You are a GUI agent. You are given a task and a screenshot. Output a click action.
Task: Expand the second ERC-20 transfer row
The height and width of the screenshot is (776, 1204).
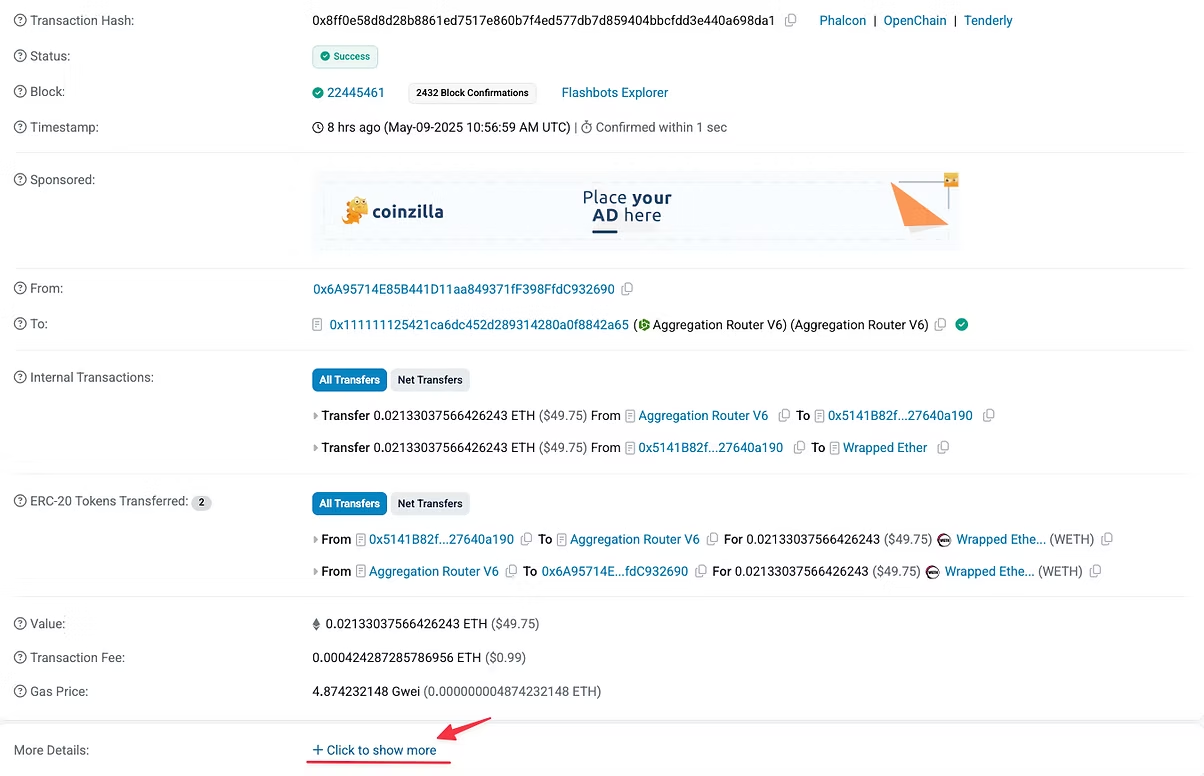[317, 571]
